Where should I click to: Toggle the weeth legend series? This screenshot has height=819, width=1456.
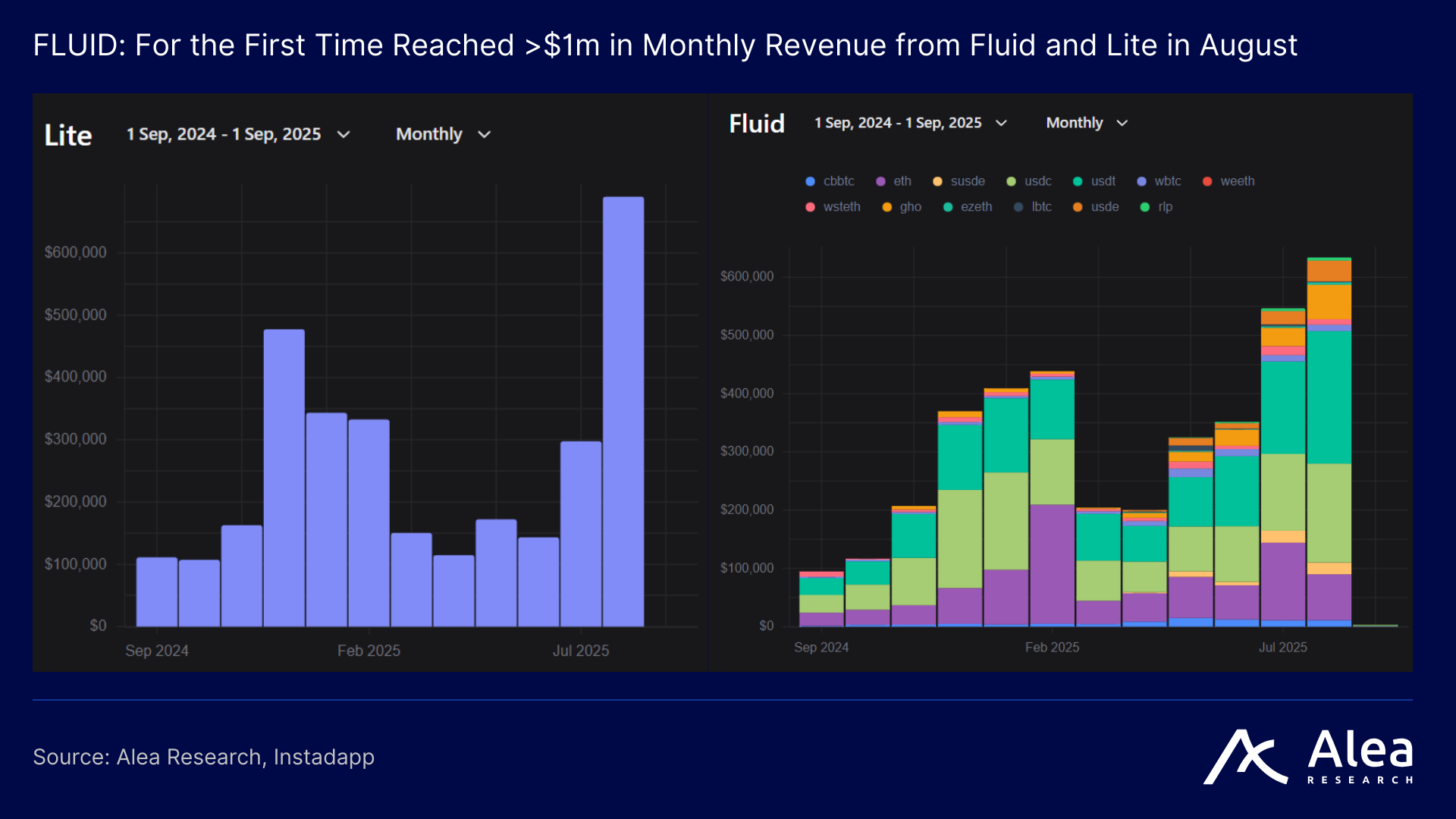[x=1228, y=181]
